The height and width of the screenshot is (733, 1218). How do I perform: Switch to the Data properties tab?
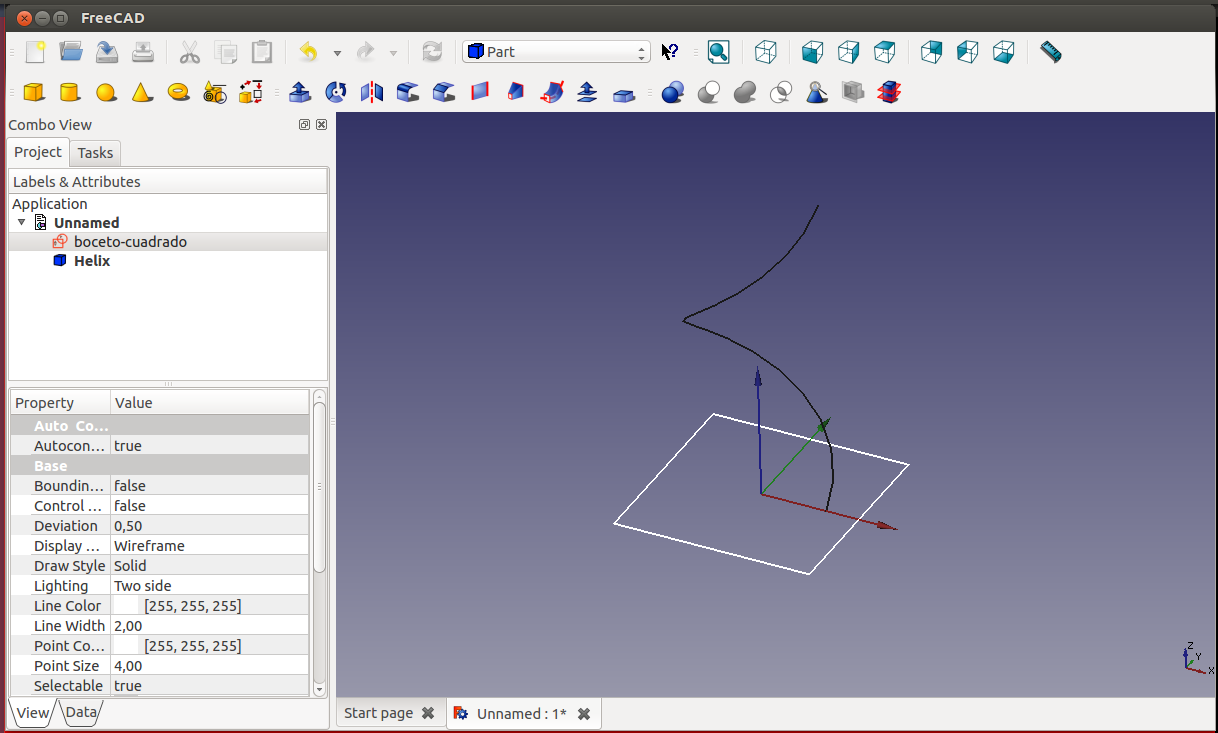coord(81,713)
